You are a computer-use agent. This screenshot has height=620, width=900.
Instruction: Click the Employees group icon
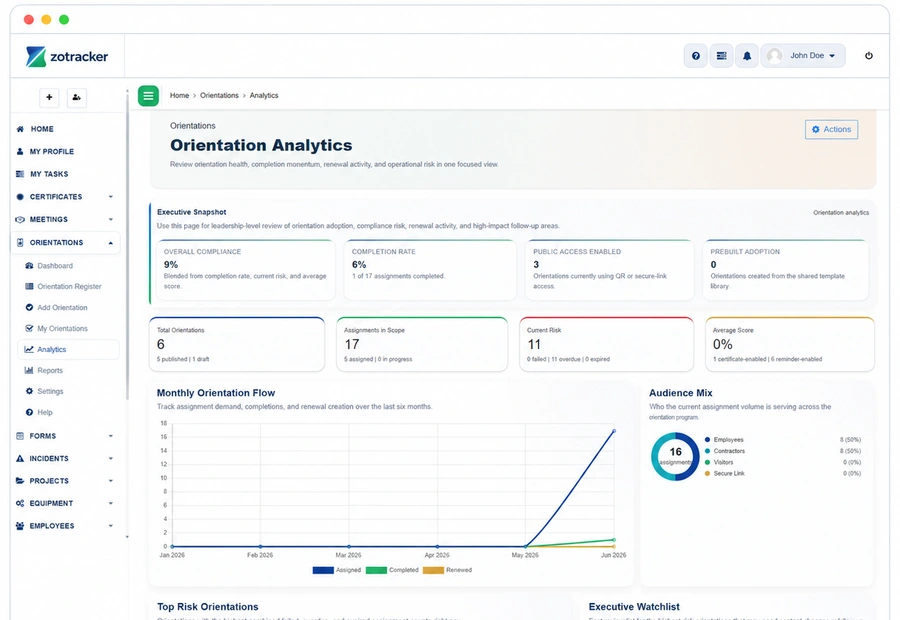click(20, 525)
